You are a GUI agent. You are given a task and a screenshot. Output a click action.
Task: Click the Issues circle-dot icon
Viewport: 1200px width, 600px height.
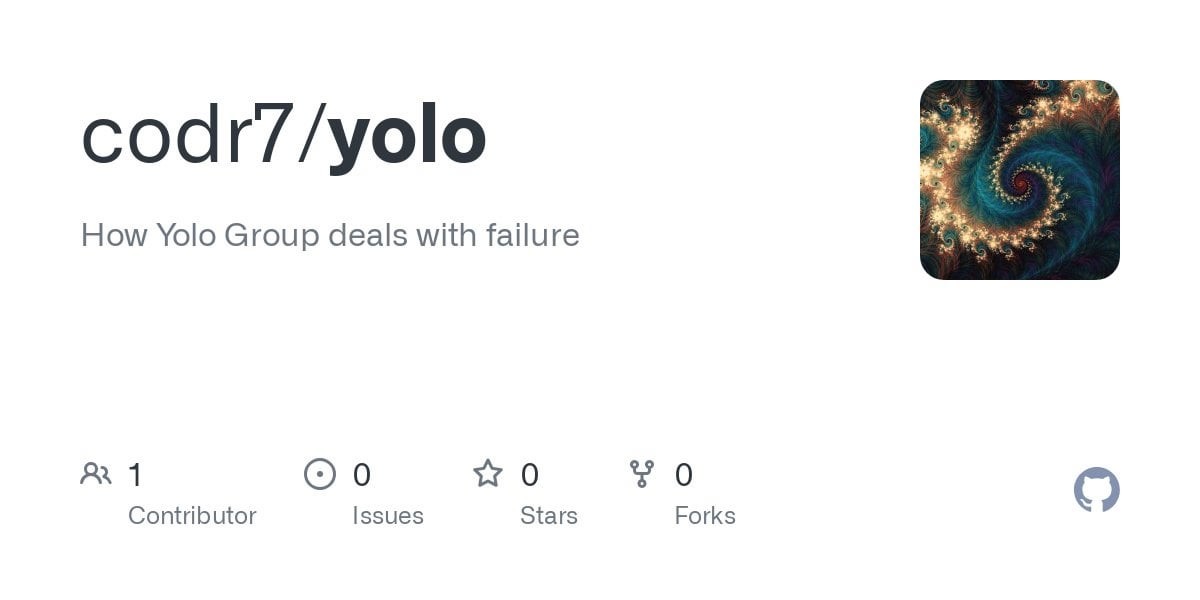pos(320,474)
